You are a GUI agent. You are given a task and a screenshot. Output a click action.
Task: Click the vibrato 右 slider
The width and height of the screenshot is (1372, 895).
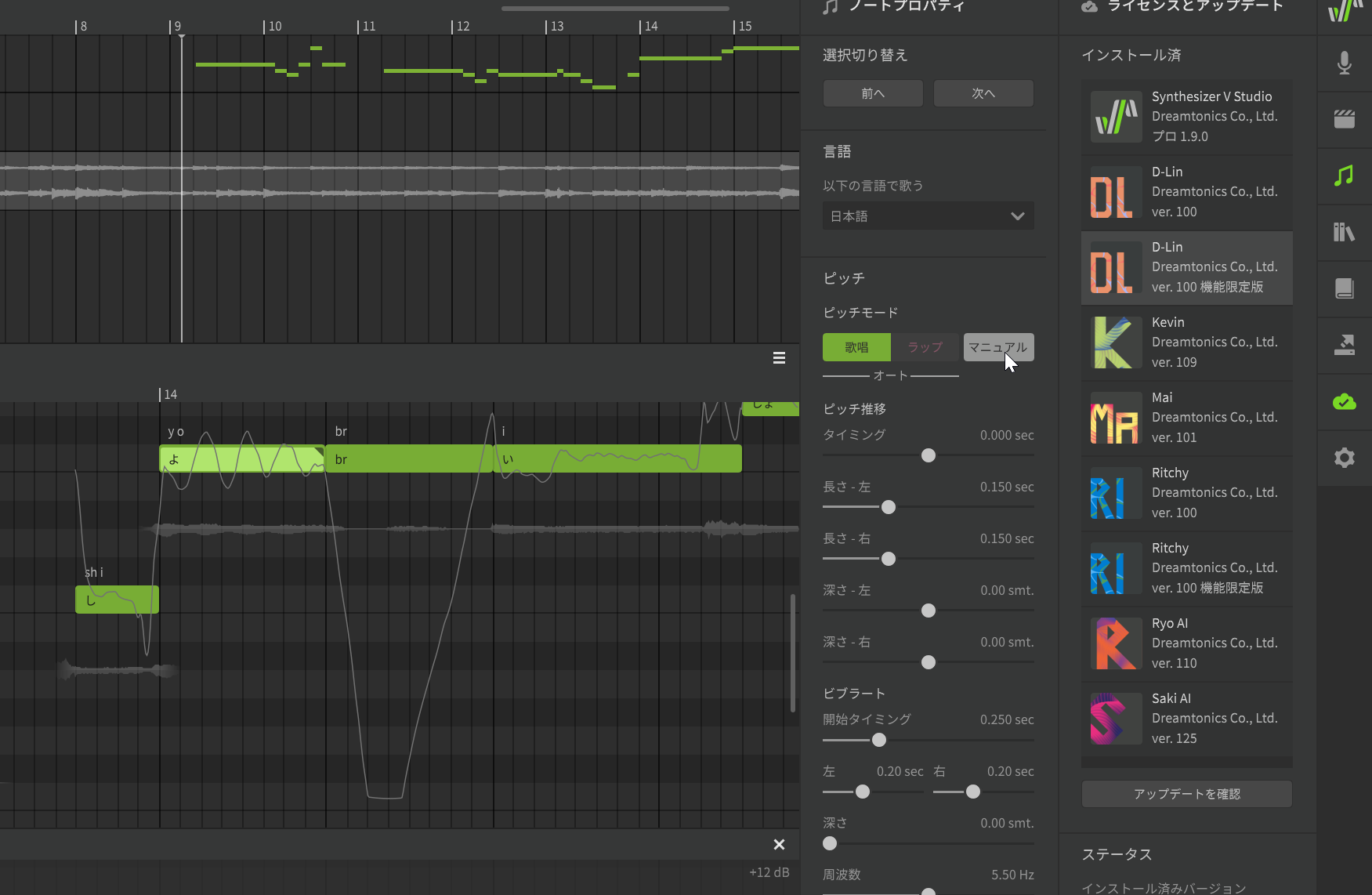click(x=983, y=792)
